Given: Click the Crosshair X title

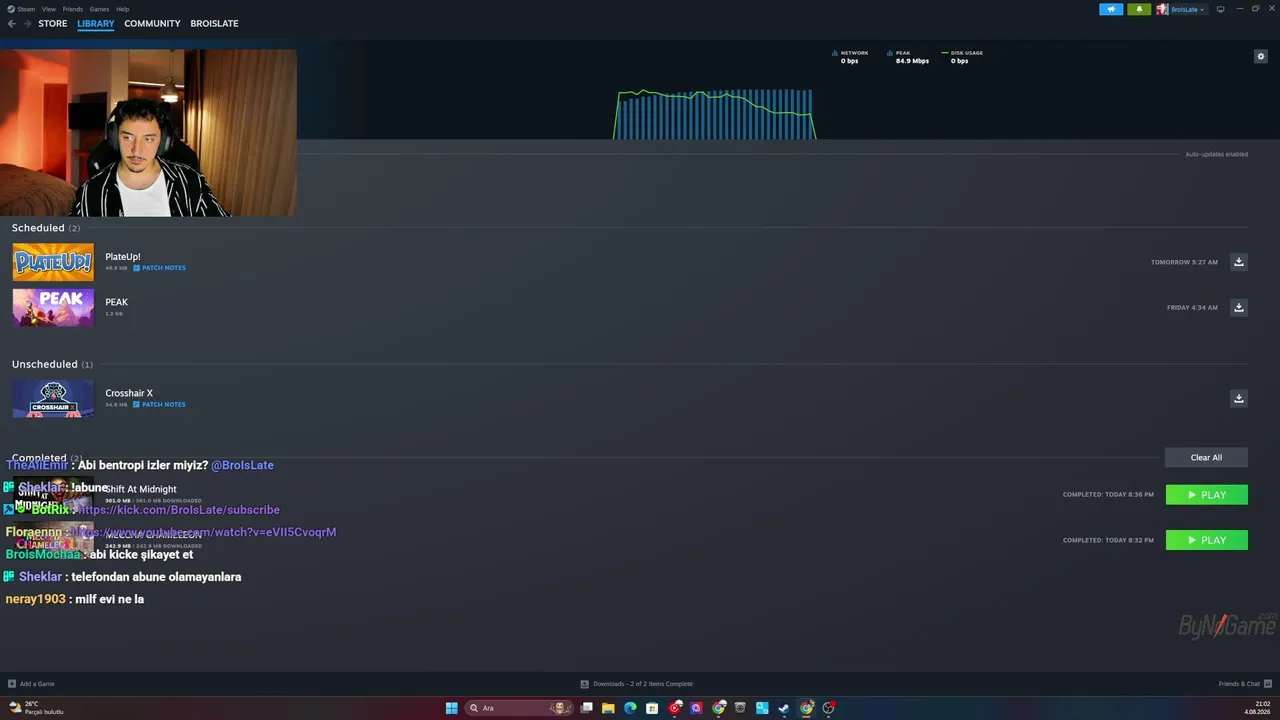Looking at the screenshot, I should (x=129, y=393).
